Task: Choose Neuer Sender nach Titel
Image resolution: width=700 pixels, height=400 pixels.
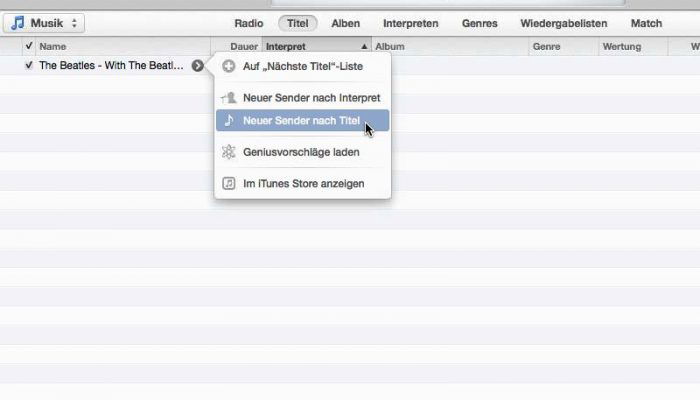Action: tap(303, 121)
